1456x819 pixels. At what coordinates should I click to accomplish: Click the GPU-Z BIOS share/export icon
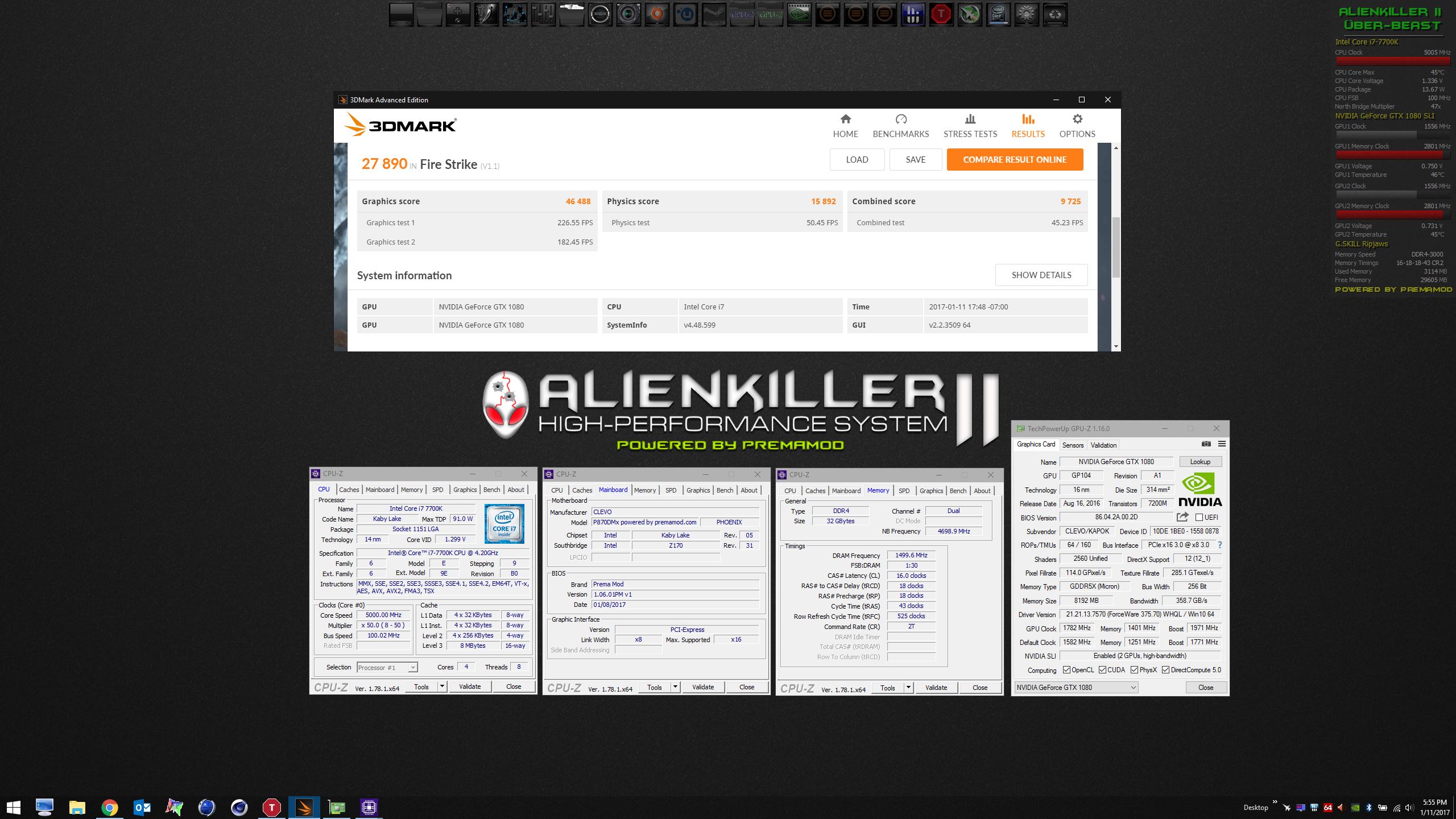pyautogui.click(x=1182, y=517)
